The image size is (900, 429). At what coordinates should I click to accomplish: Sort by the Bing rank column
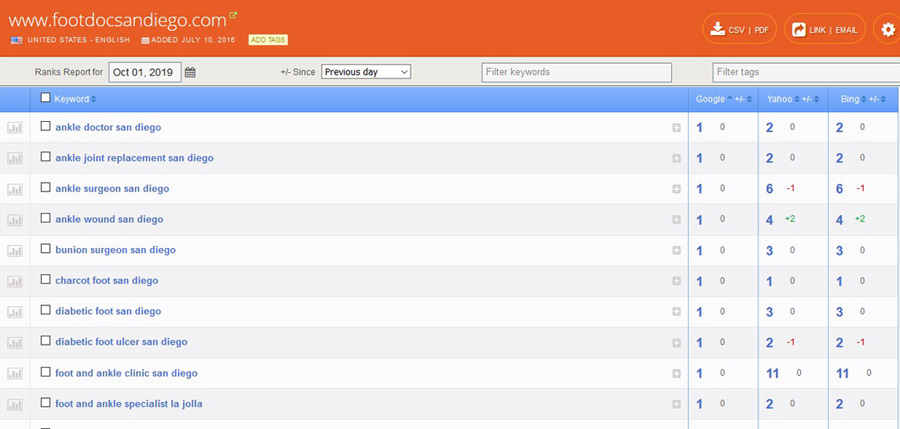coord(850,99)
